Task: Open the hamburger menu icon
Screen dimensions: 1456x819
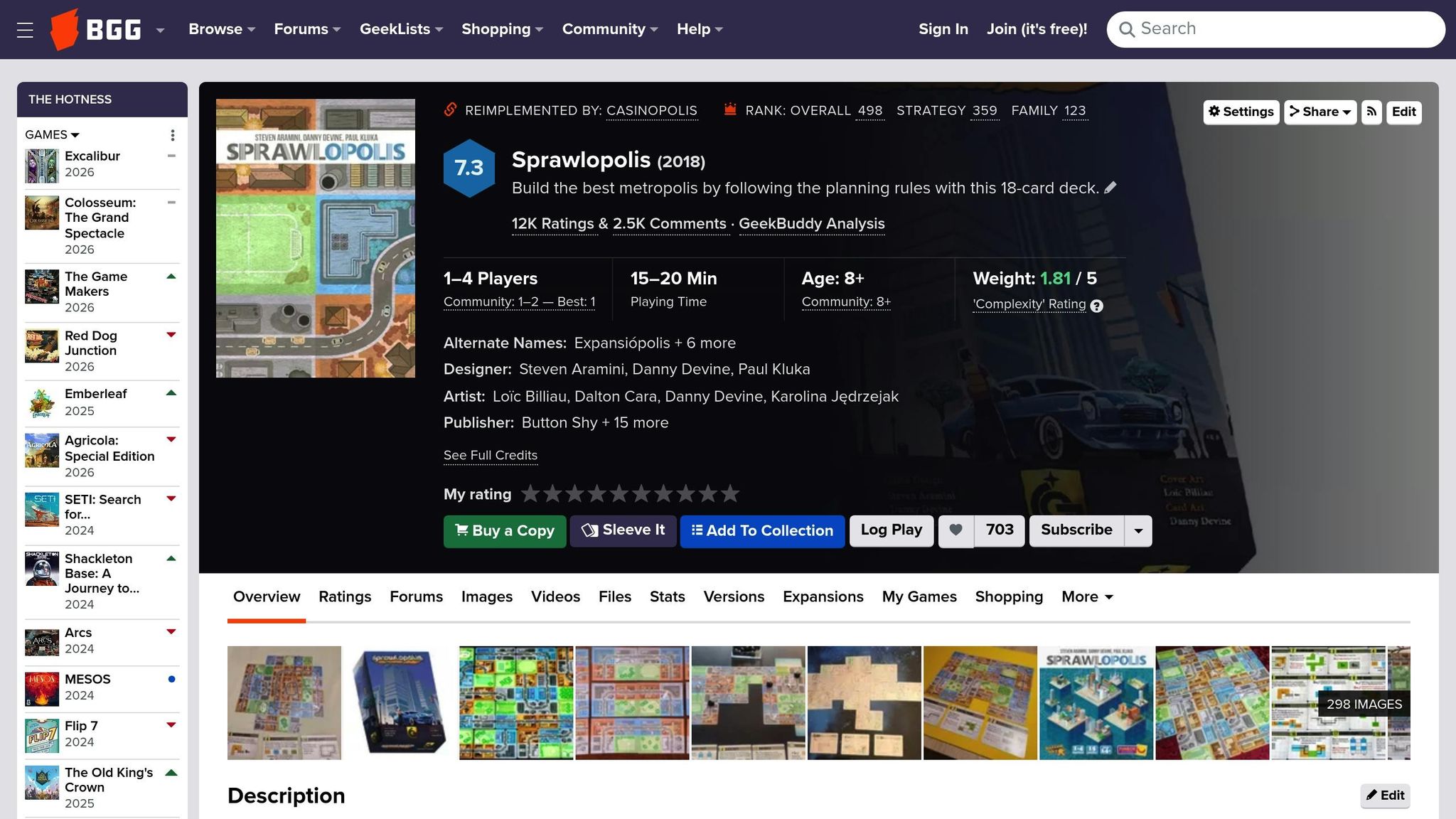Action: point(25,30)
